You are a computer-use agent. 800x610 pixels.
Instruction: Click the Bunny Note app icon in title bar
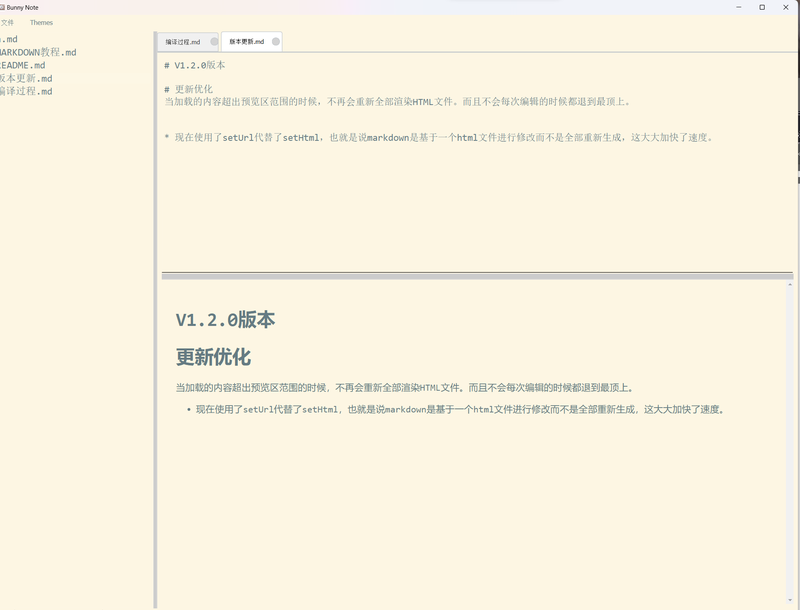(2, 7)
